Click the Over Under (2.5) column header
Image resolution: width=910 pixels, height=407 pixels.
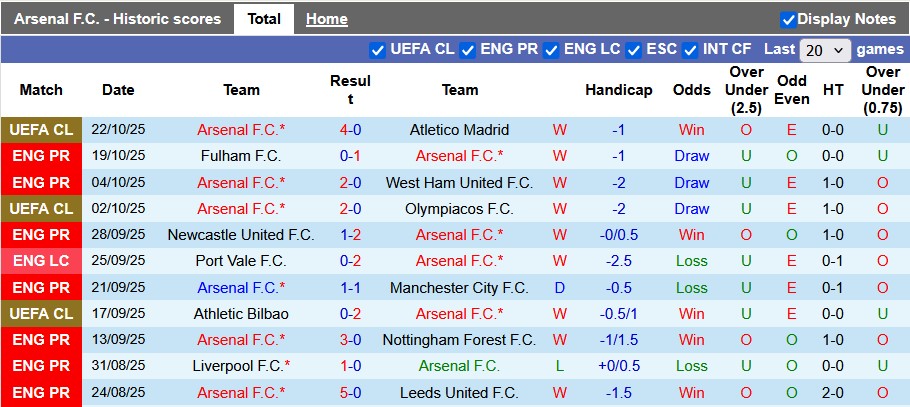[x=746, y=90]
